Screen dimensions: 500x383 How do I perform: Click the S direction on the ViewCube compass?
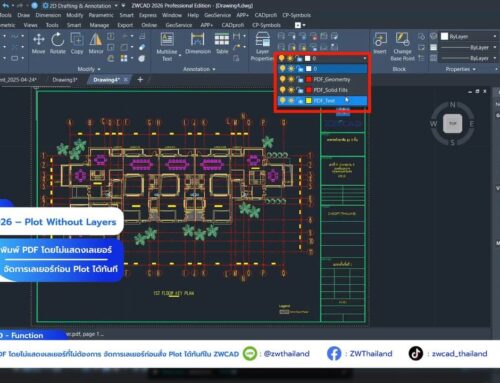point(453,142)
